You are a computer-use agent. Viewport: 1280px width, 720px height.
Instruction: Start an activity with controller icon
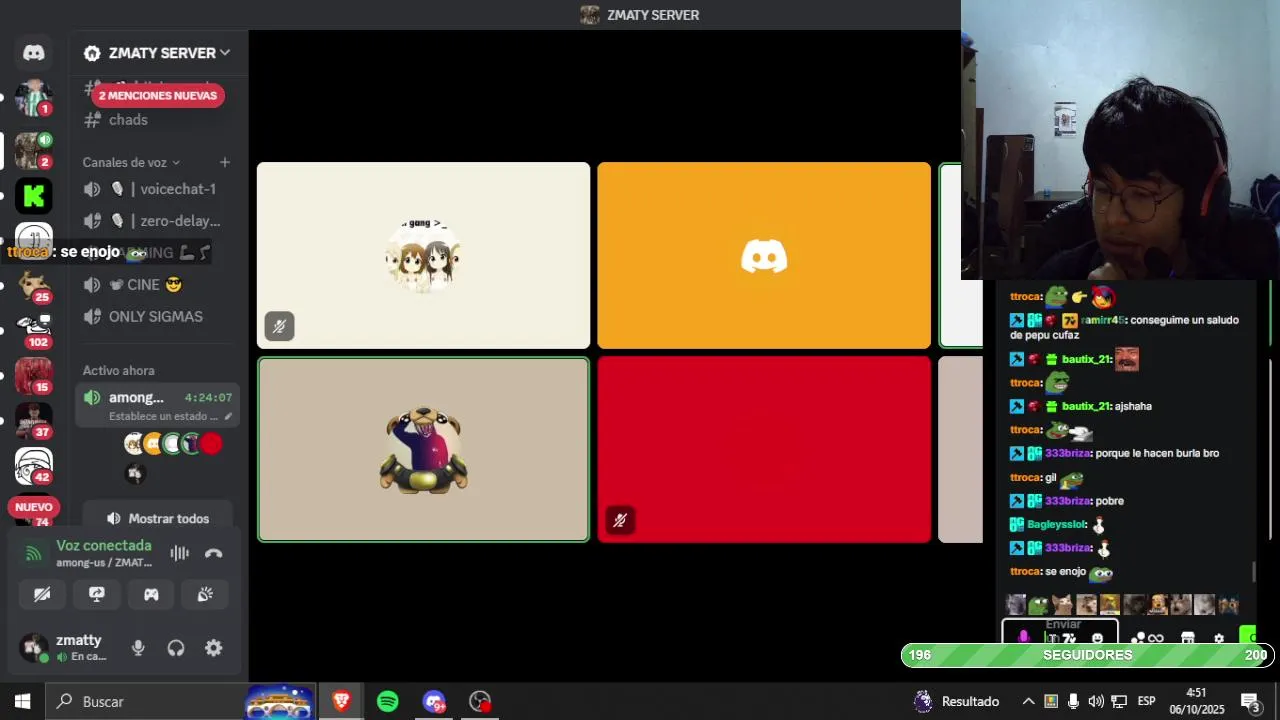[x=151, y=594]
